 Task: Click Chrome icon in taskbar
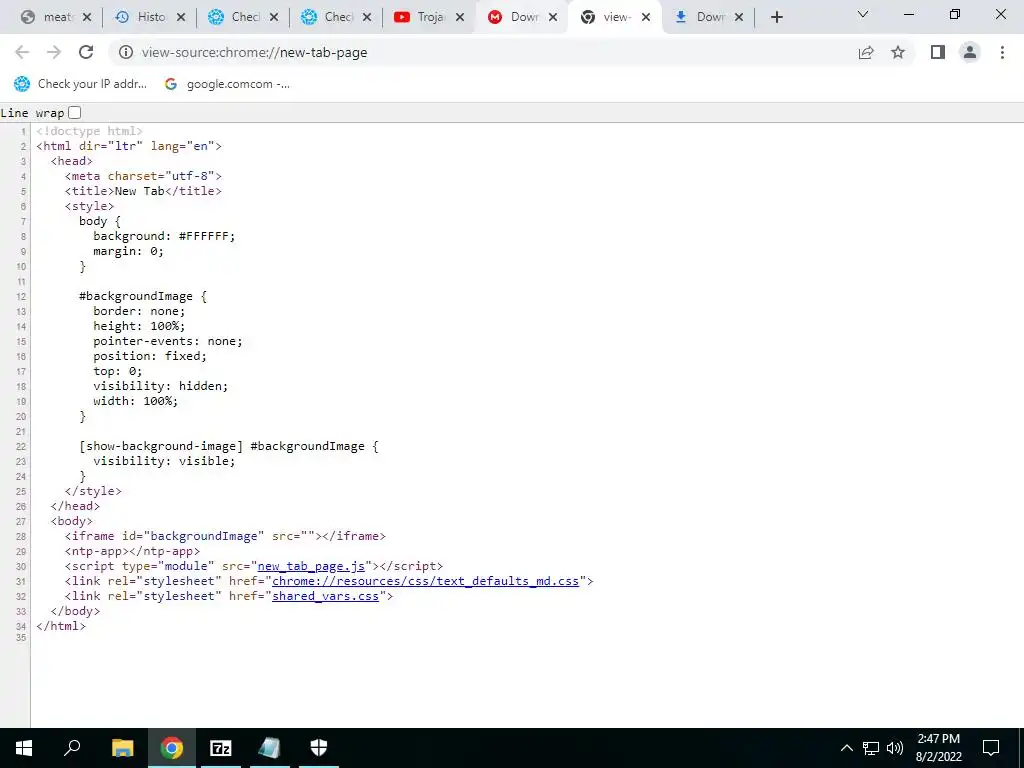pyautogui.click(x=172, y=748)
